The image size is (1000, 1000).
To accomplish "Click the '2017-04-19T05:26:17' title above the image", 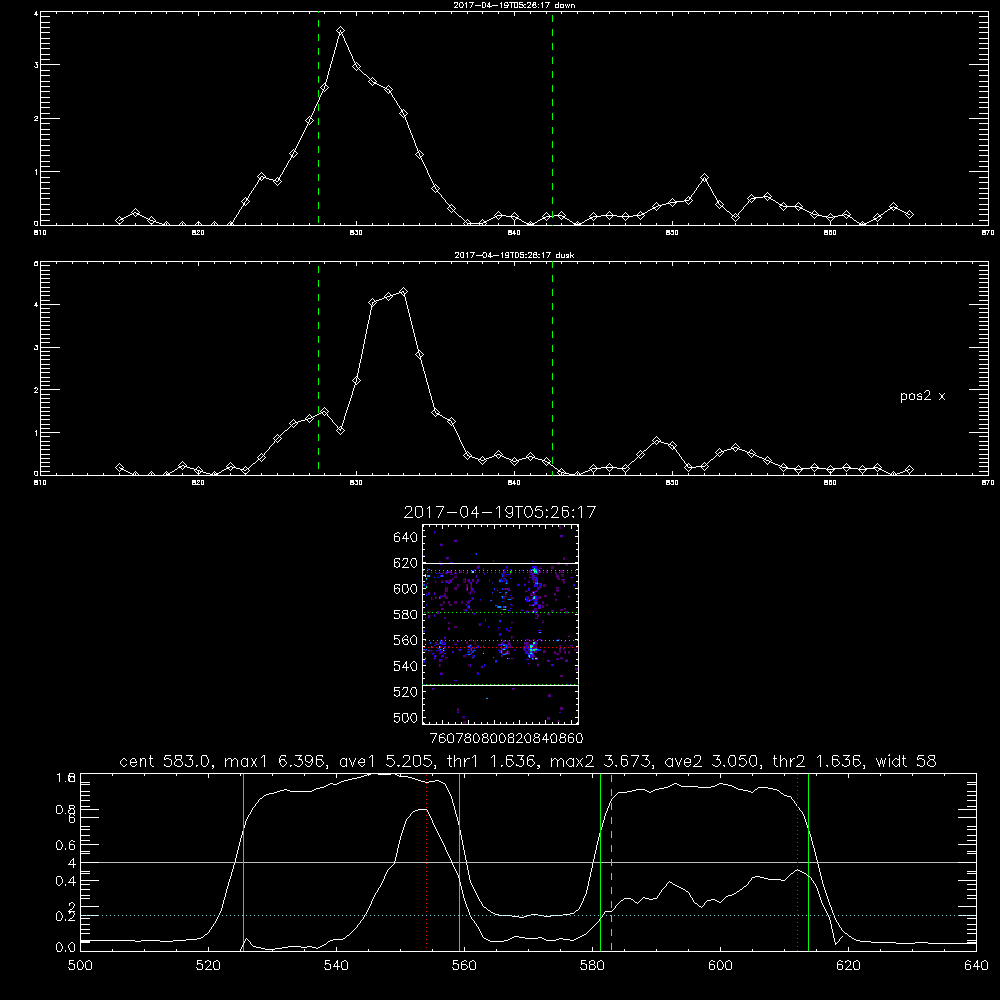I will [x=500, y=512].
